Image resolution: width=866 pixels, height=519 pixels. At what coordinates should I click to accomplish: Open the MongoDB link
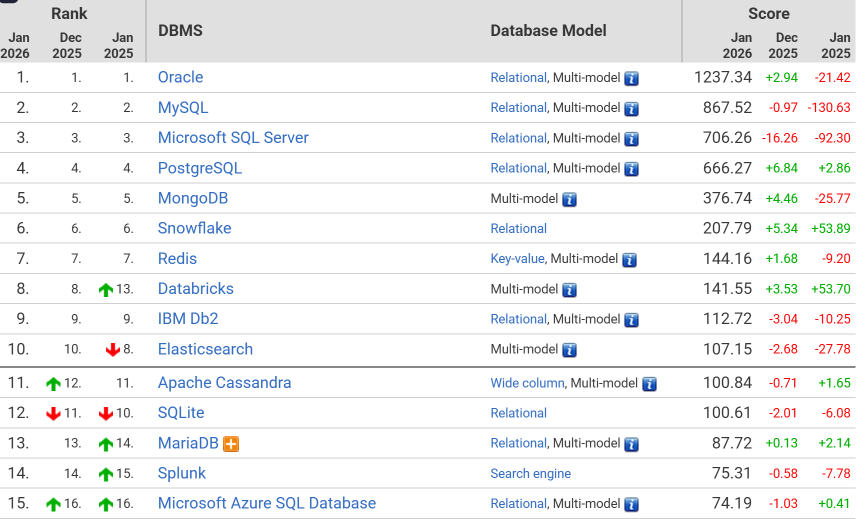click(193, 198)
